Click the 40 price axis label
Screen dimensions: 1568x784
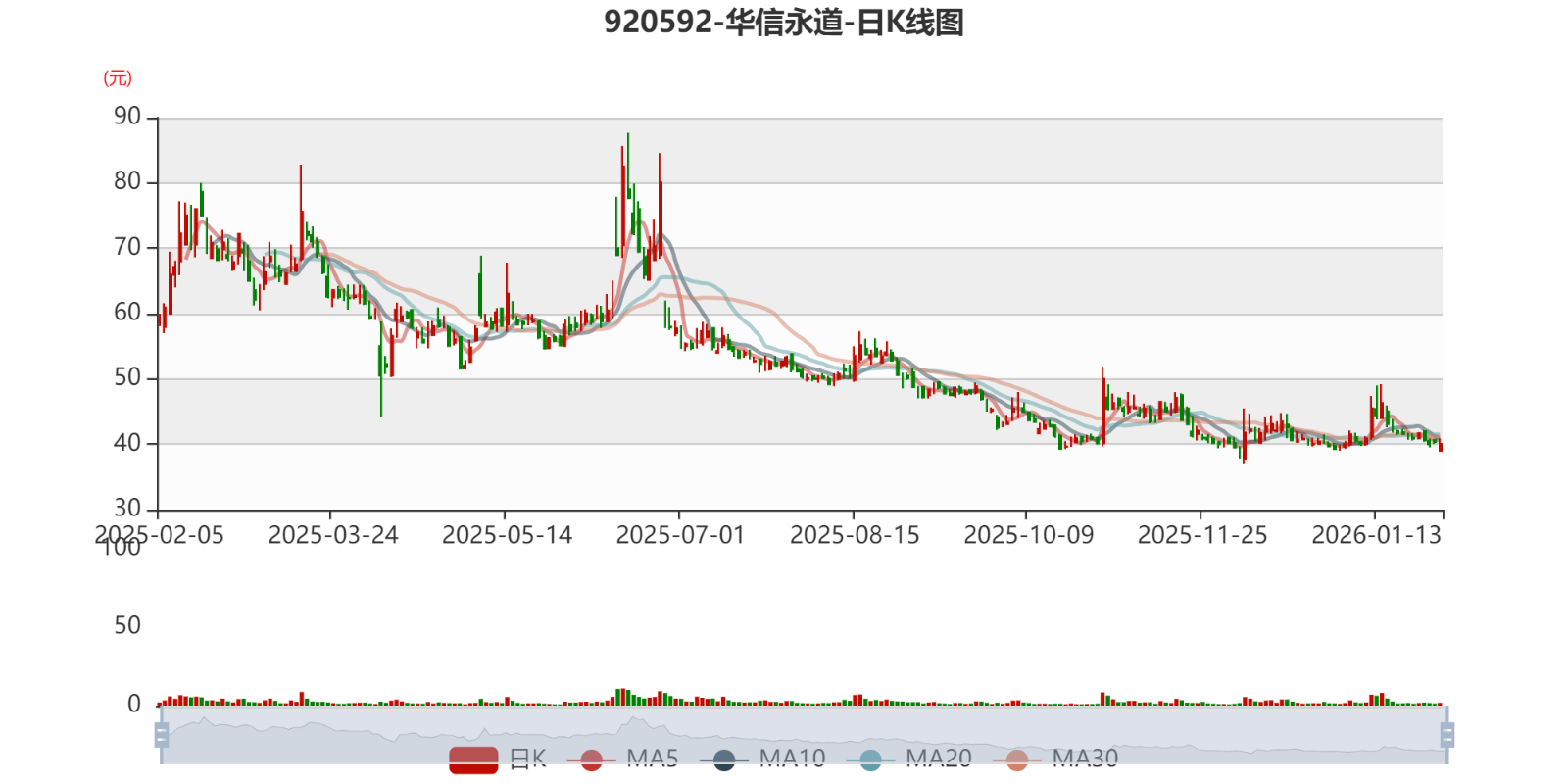[127, 443]
